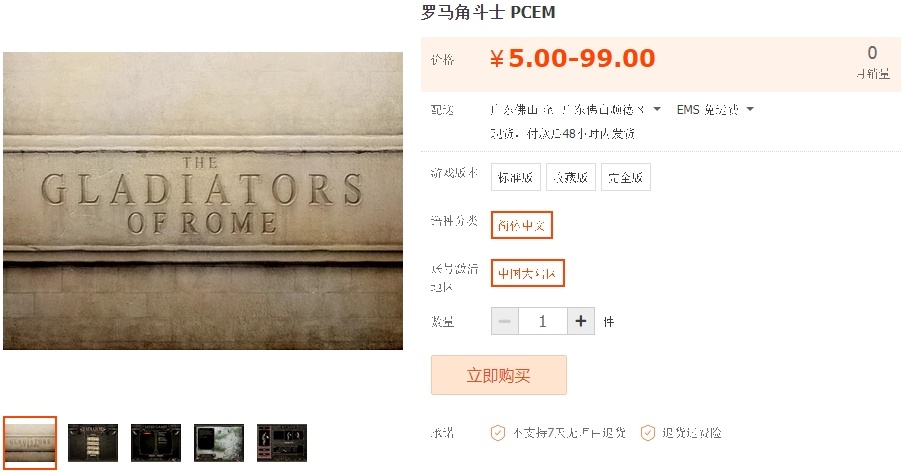This screenshot has width=903, height=474.
Task: Click the 立即购买 buy now button
Action: pyautogui.click(x=498, y=375)
